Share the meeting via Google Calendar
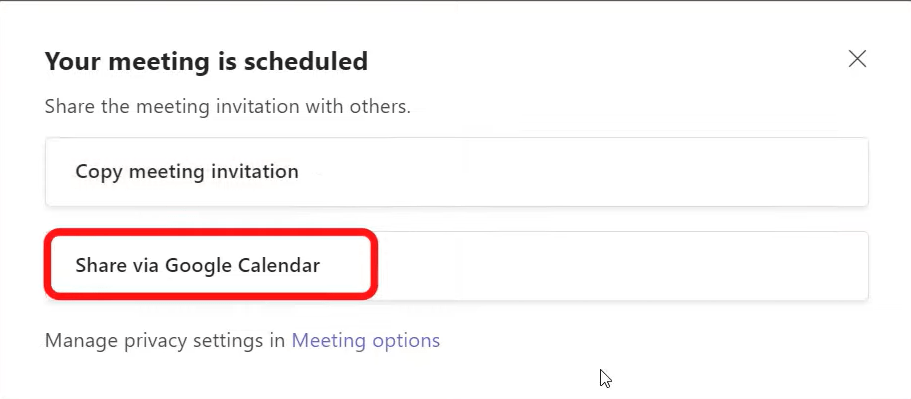Screen dimensions: 911x399 457,266
